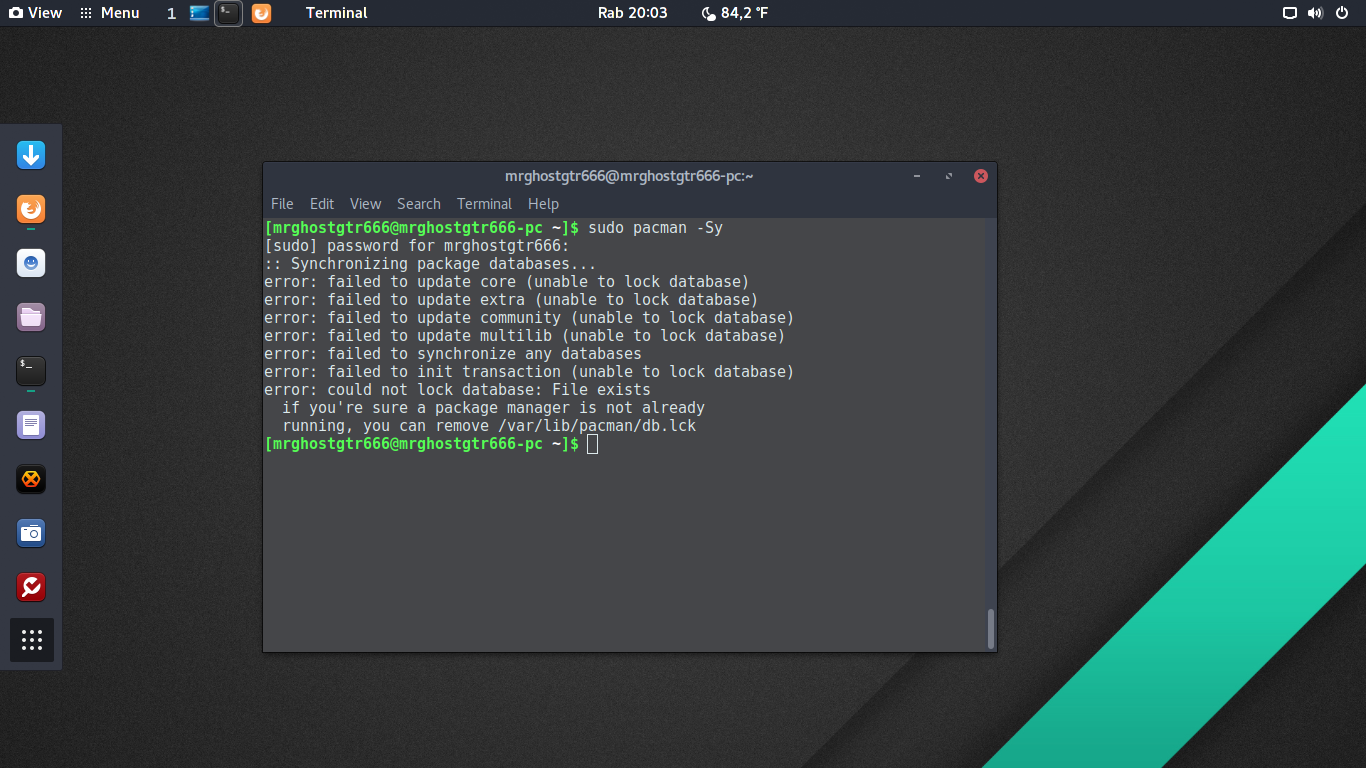Click the "if you're sure a package manager" line
Viewport: 1366px width, 768px height.
[493, 408]
